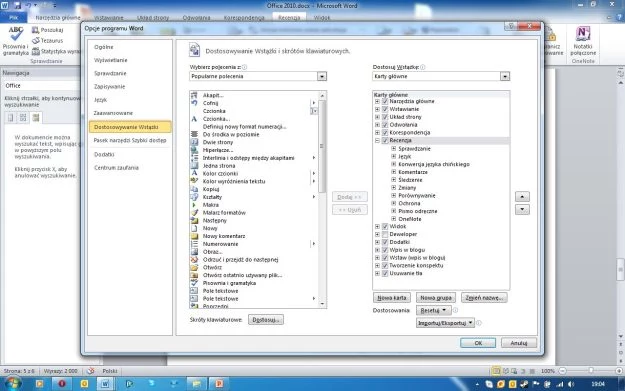Select the Obraz... command

pos(212,251)
